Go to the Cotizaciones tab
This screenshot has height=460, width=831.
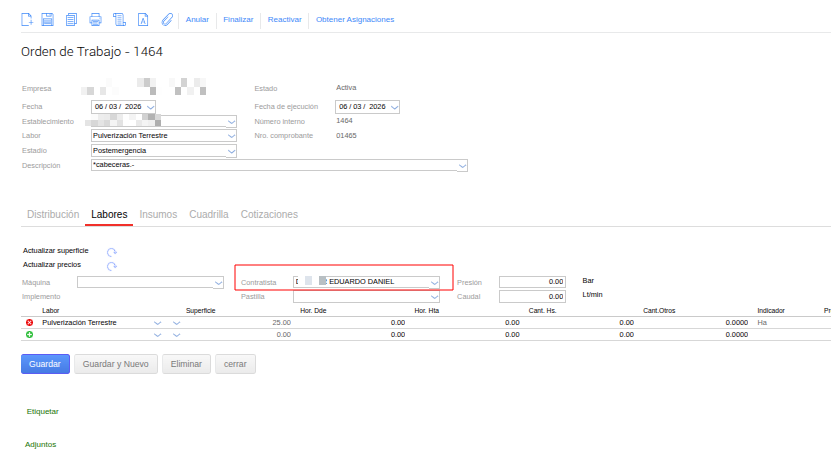tap(269, 214)
